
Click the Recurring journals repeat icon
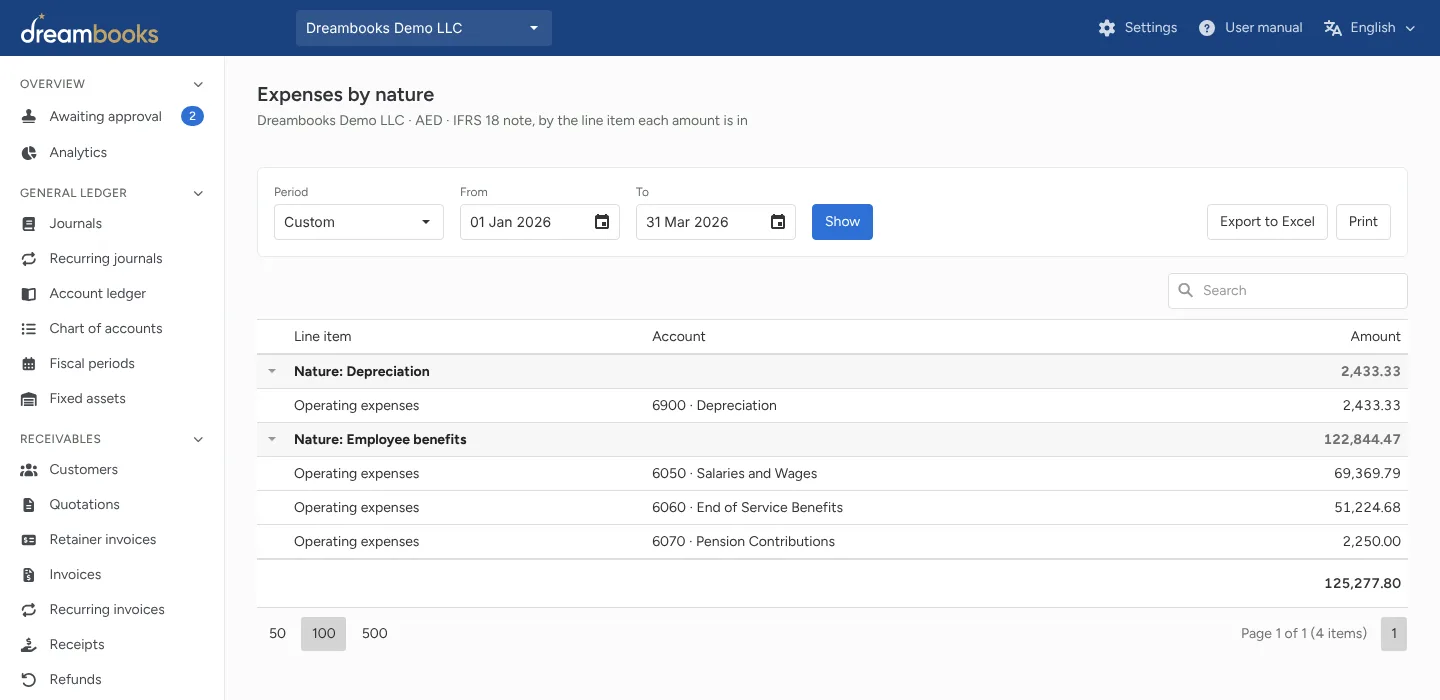click(29, 259)
